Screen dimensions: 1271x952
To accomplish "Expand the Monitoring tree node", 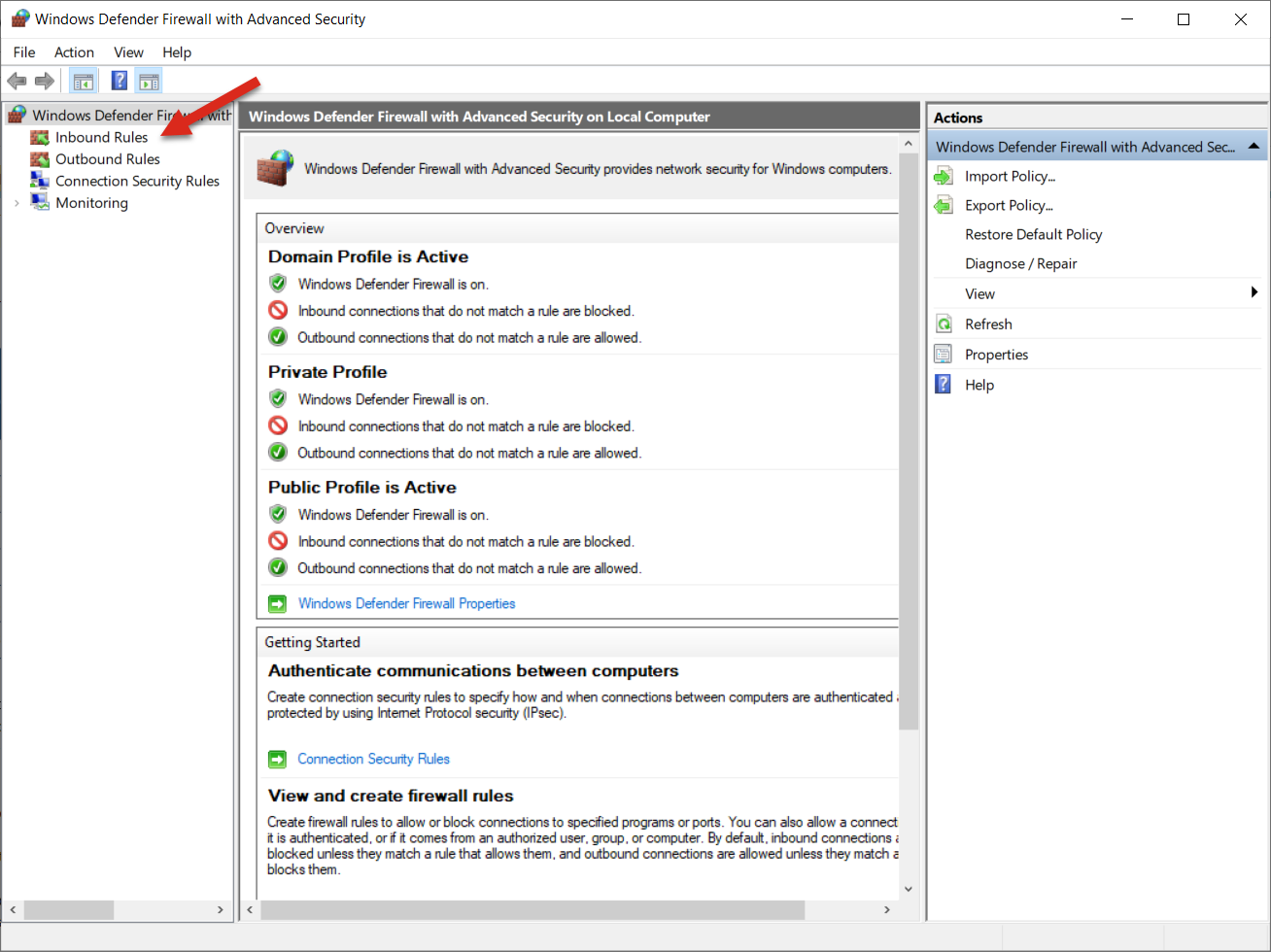I will (x=17, y=203).
